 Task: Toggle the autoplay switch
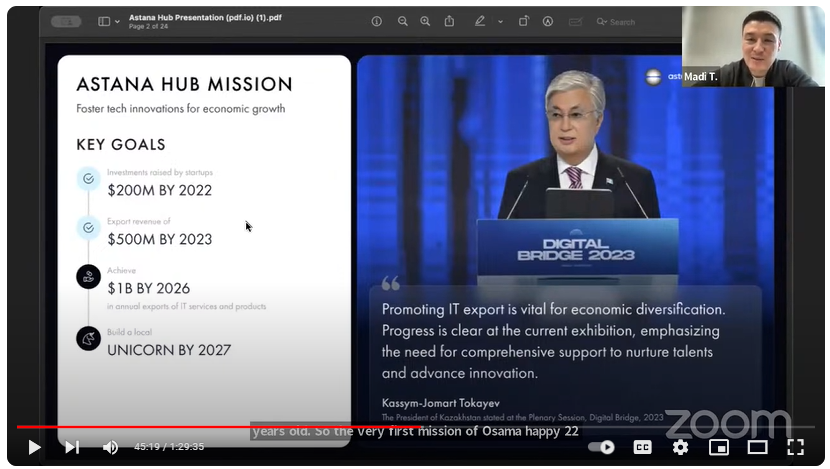click(601, 447)
